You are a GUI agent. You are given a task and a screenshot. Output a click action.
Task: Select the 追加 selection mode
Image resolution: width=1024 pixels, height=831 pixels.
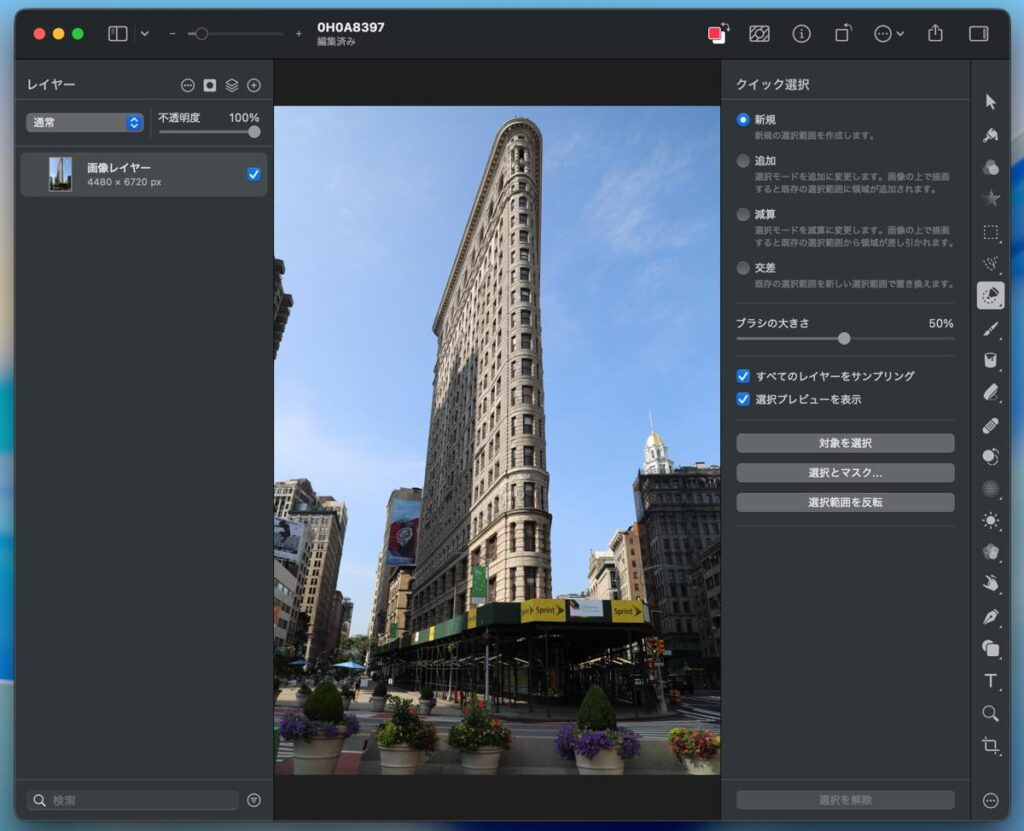[743, 161]
